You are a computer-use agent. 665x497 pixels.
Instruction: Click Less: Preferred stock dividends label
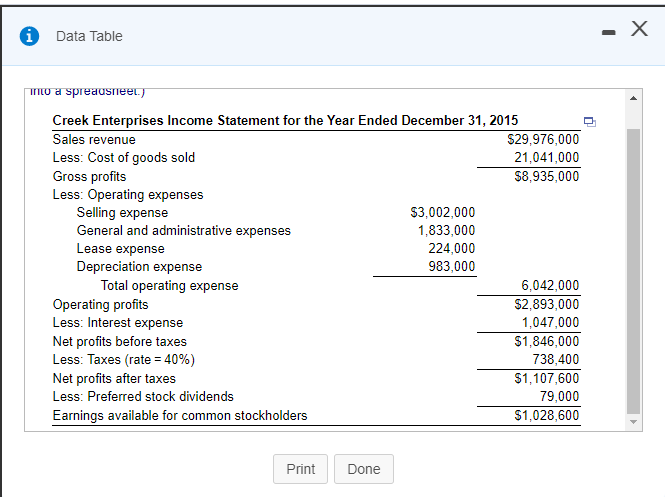(x=143, y=396)
